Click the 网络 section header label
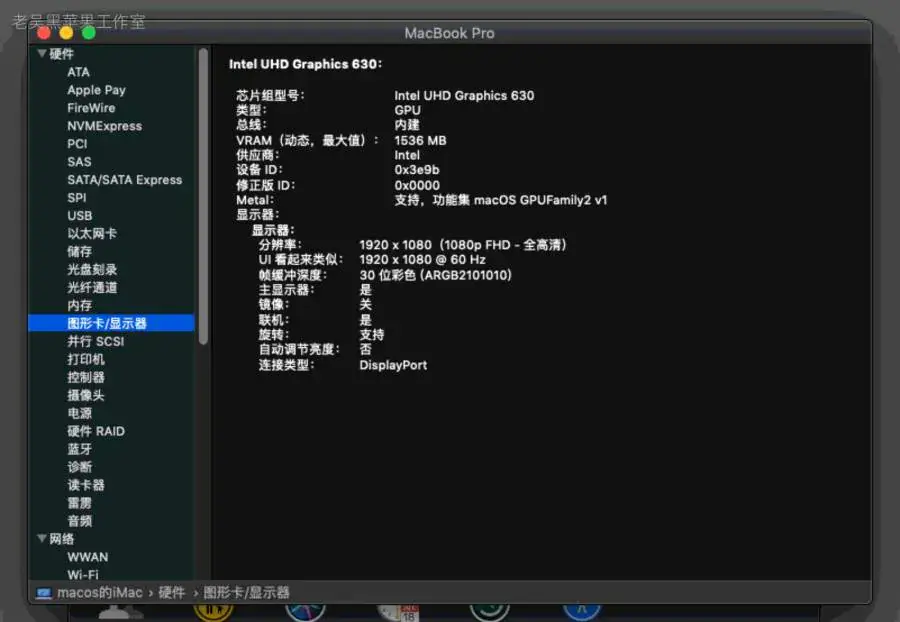The image size is (900, 622). tap(61, 539)
